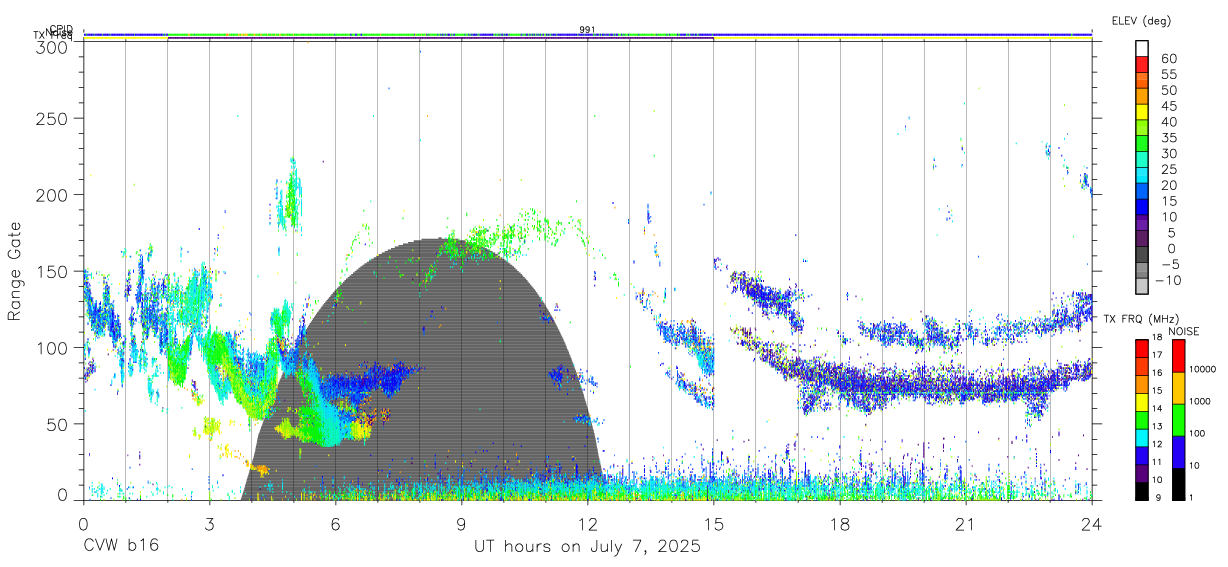Click the "NOISE" legend title
This screenshot has width=1228, height=567.
(x=1183, y=331)
